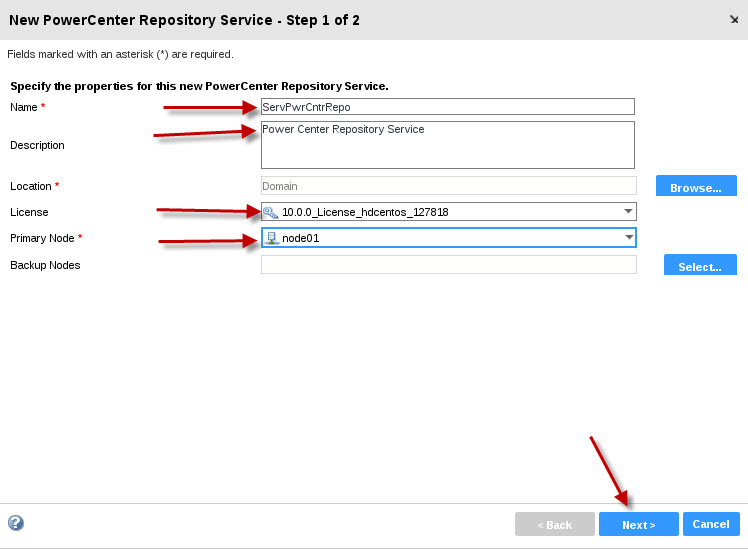The image size is (748, 549).
Task: Click the Select... button for Backup Nodes
Action: click(x=700, y=265)
